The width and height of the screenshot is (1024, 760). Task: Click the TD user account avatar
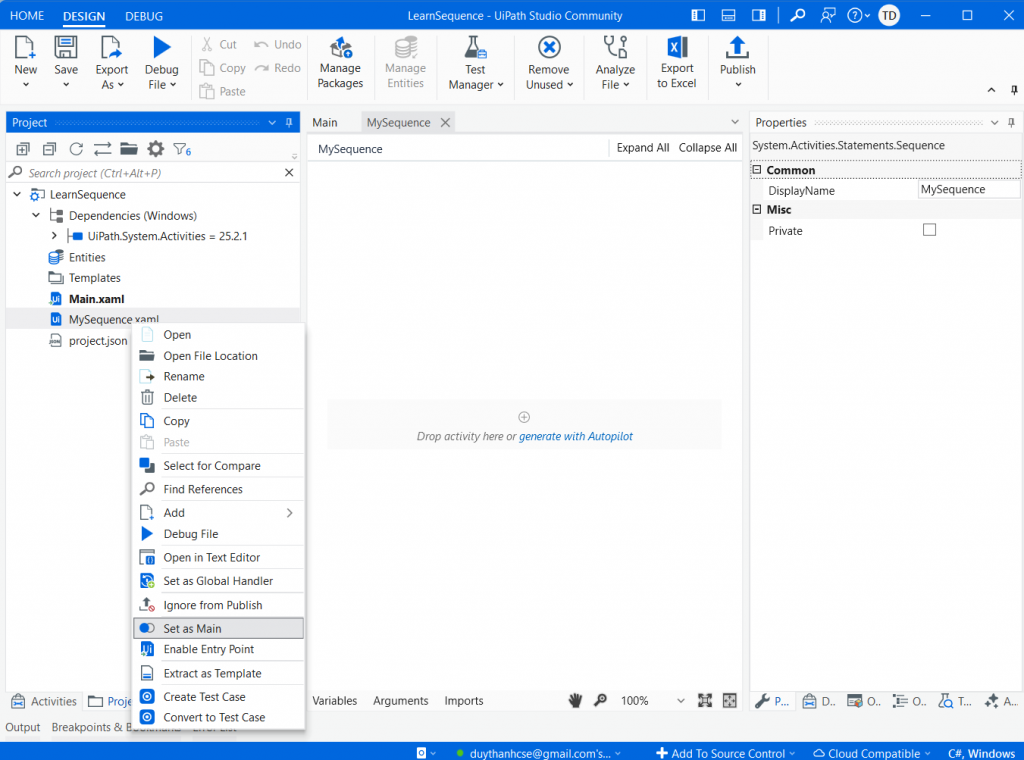pos(889,15)
